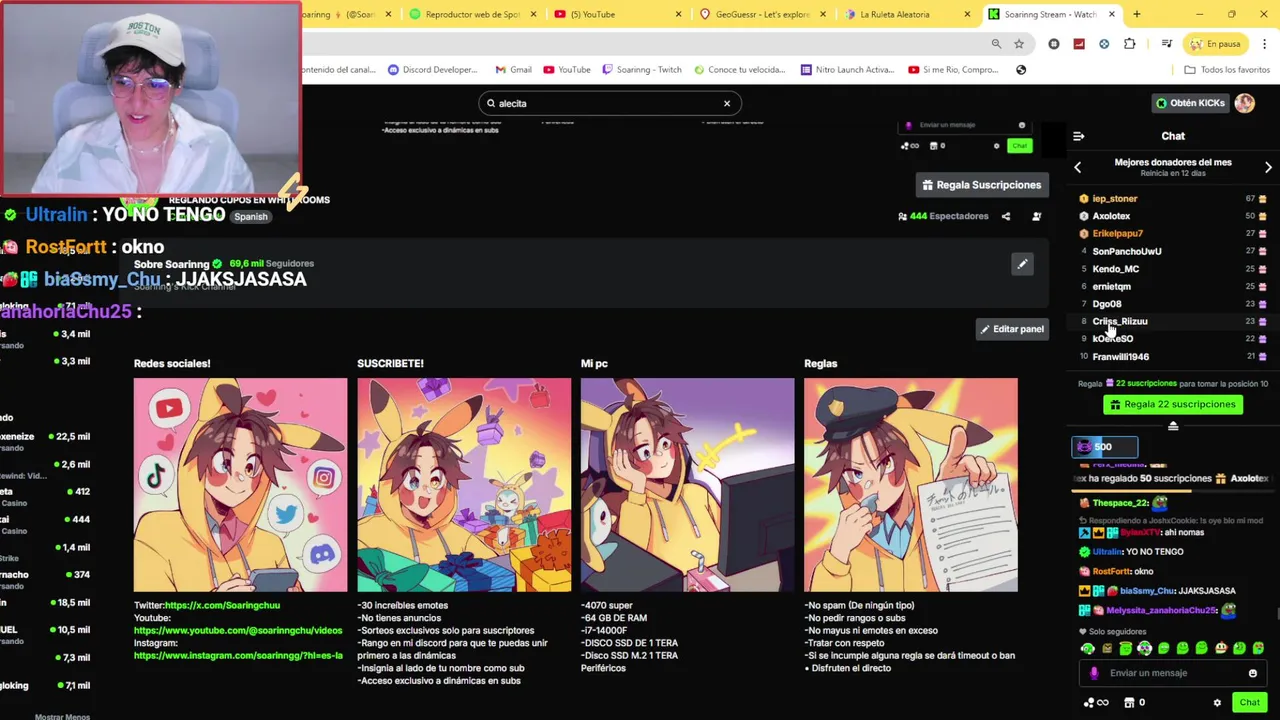
Task: Select Ultralin username in chat
Action: [x=1108, y=552]
